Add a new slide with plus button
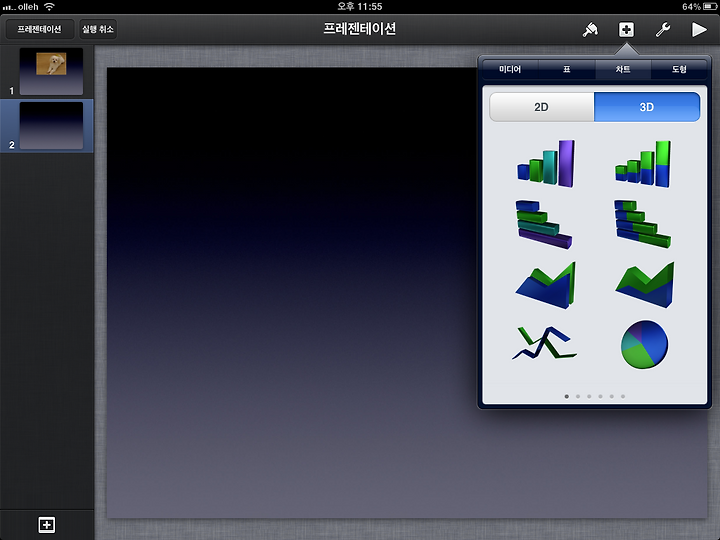This screenshot has height=540, width=720. click(47, 525)
